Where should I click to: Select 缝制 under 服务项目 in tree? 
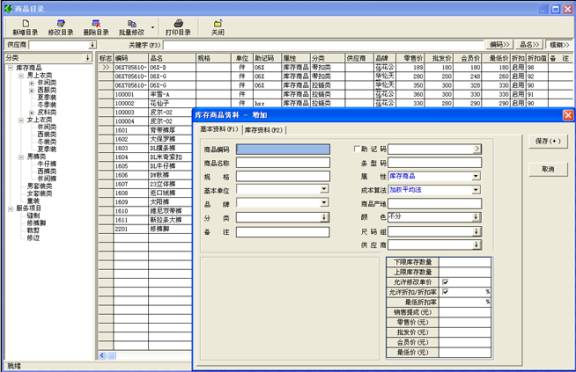click(33, 216)
